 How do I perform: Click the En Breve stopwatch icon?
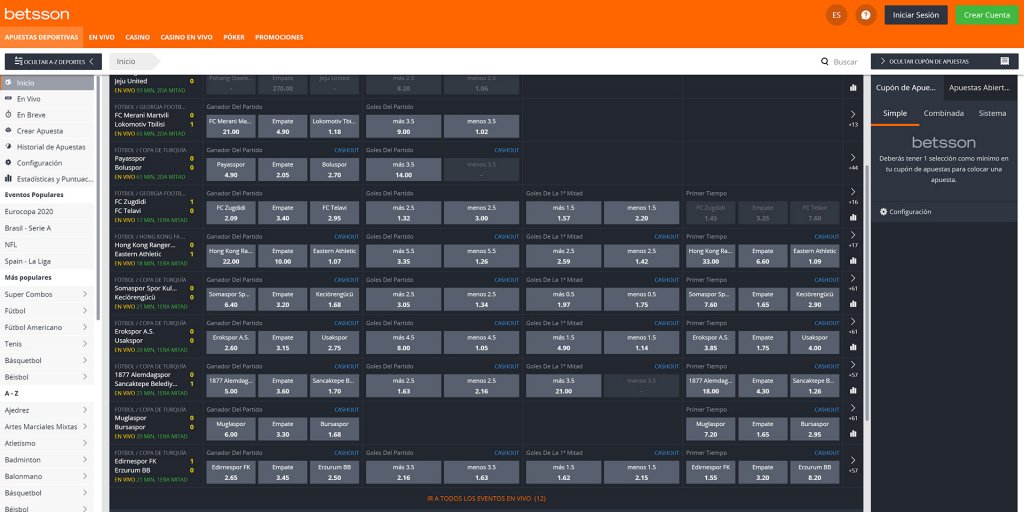click(8, 114)
